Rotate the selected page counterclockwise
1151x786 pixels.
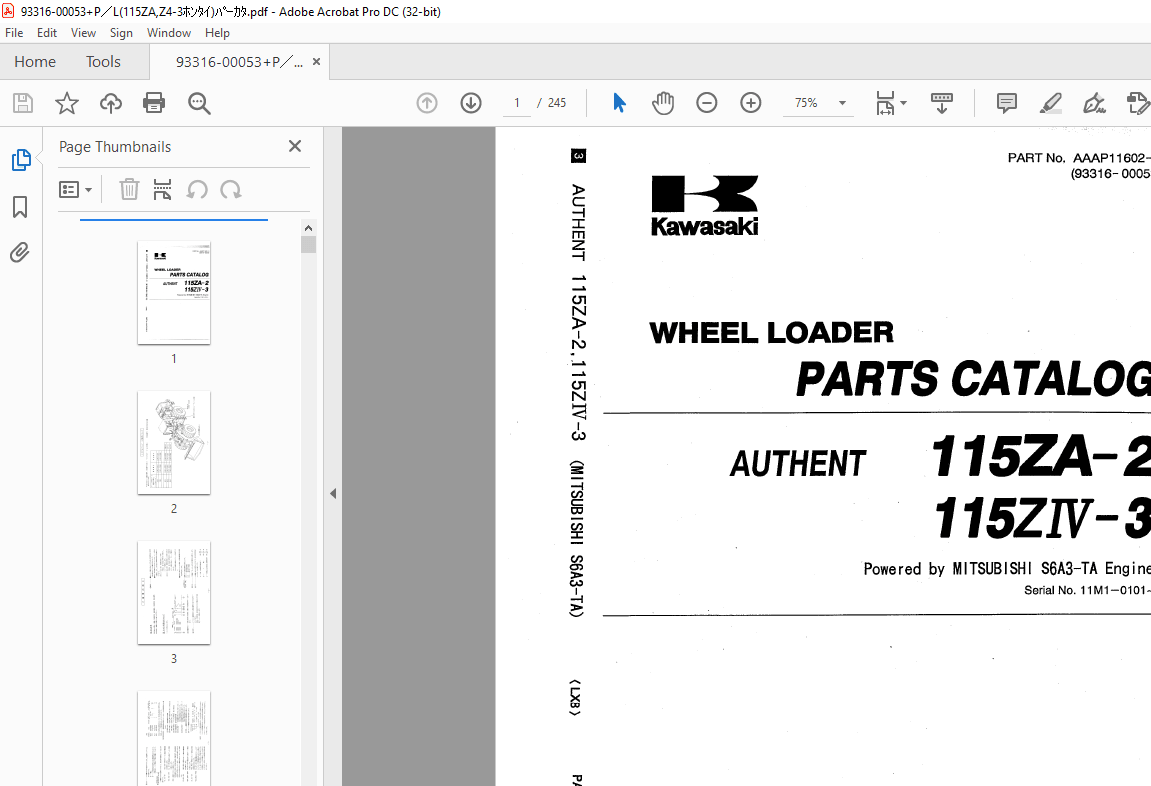pos(196,189)
